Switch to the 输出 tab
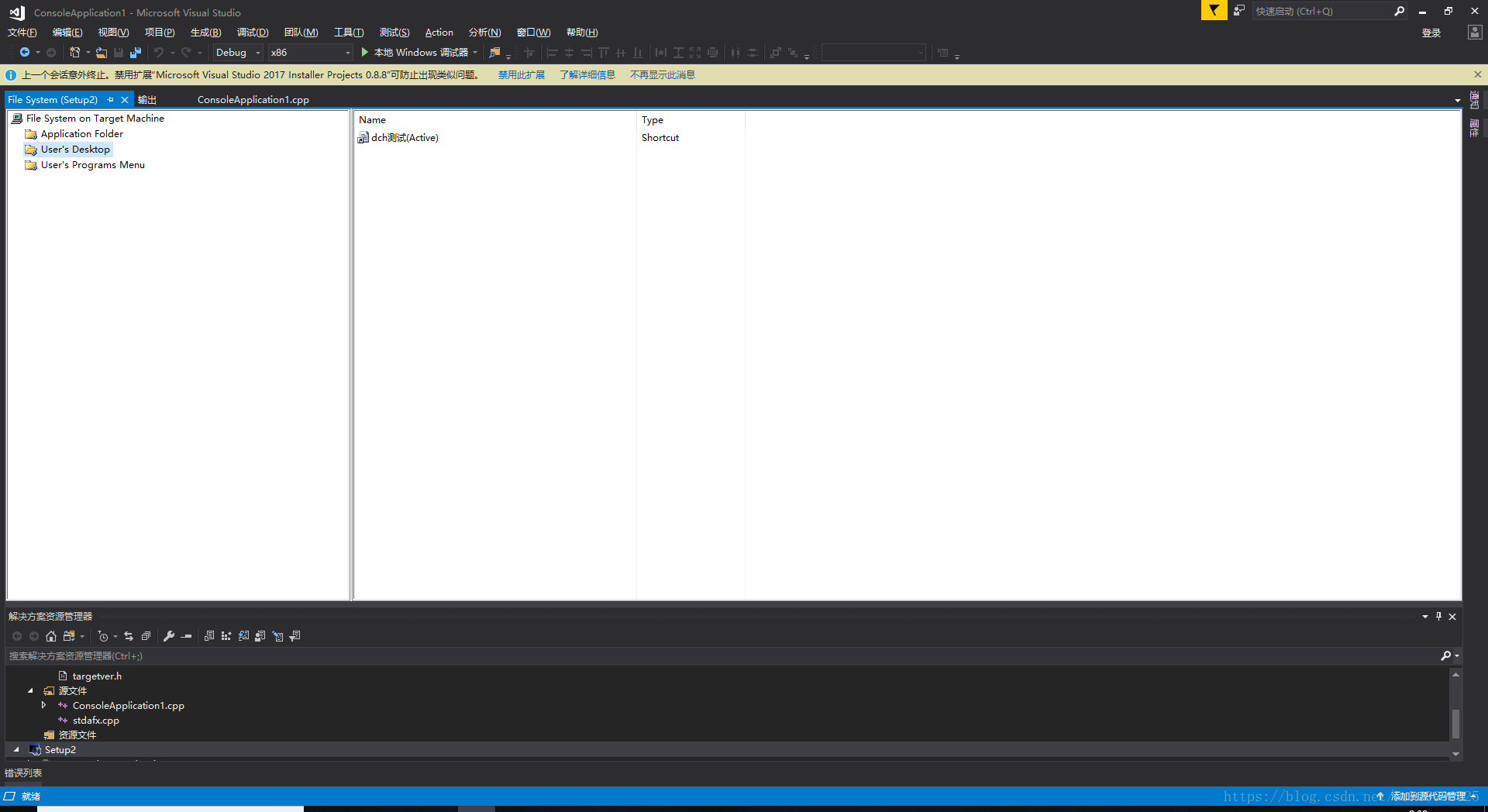This screenshot has height=812, width=1488. click(147, 100)
